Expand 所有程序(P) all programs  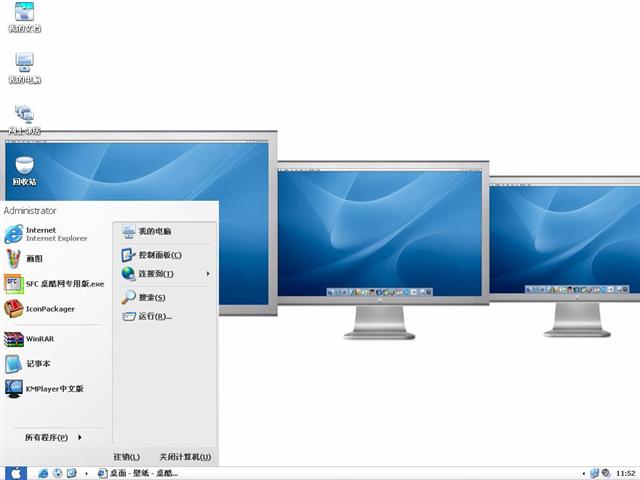53,438
